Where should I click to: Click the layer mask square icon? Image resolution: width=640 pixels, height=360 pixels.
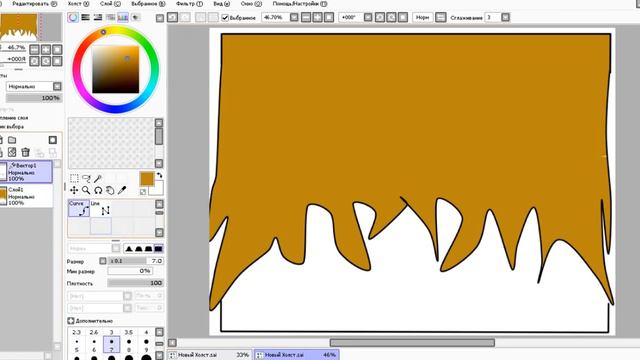[53, 140]
